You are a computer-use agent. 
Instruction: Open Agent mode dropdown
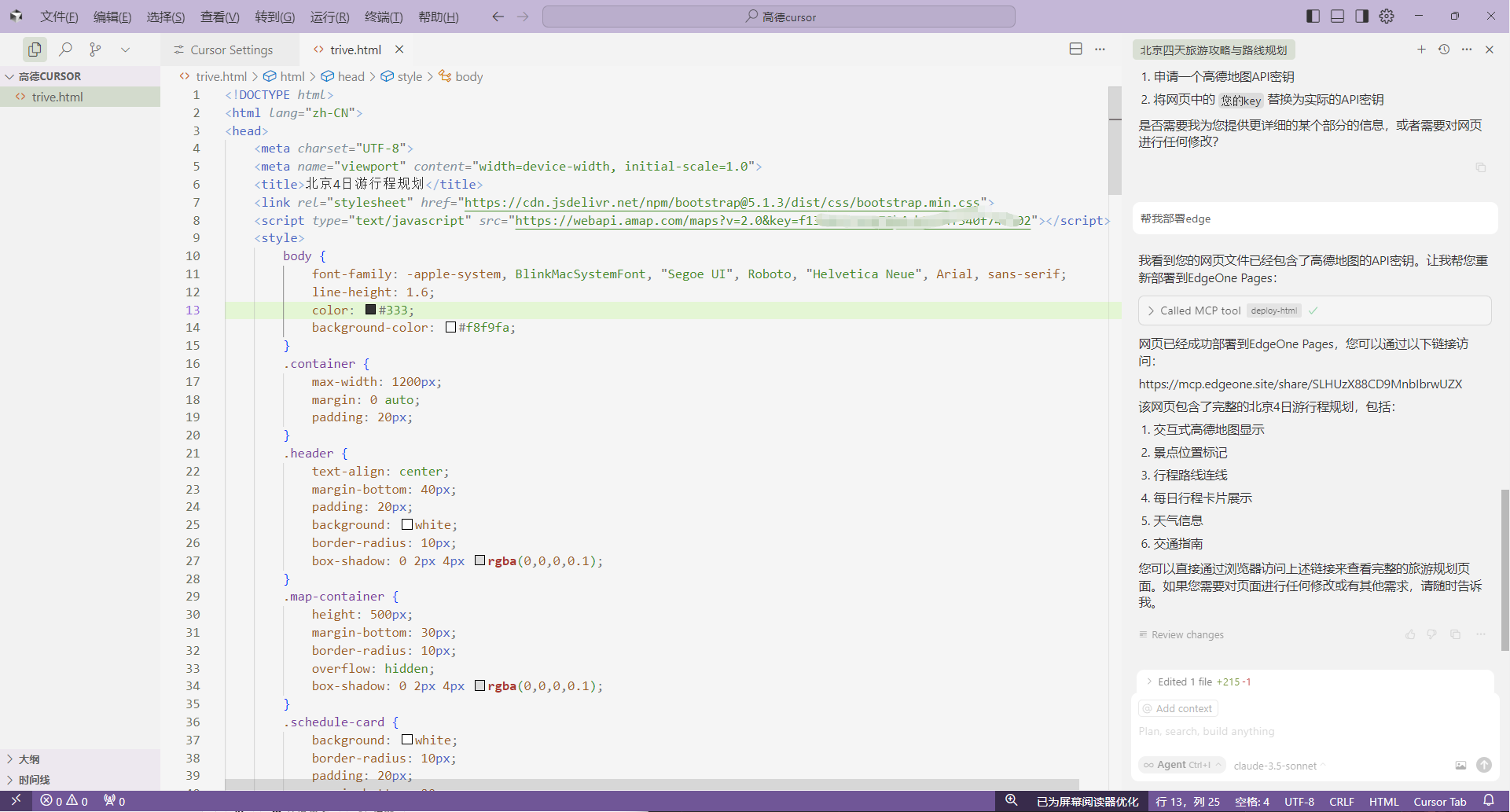tap(1182, 765)
